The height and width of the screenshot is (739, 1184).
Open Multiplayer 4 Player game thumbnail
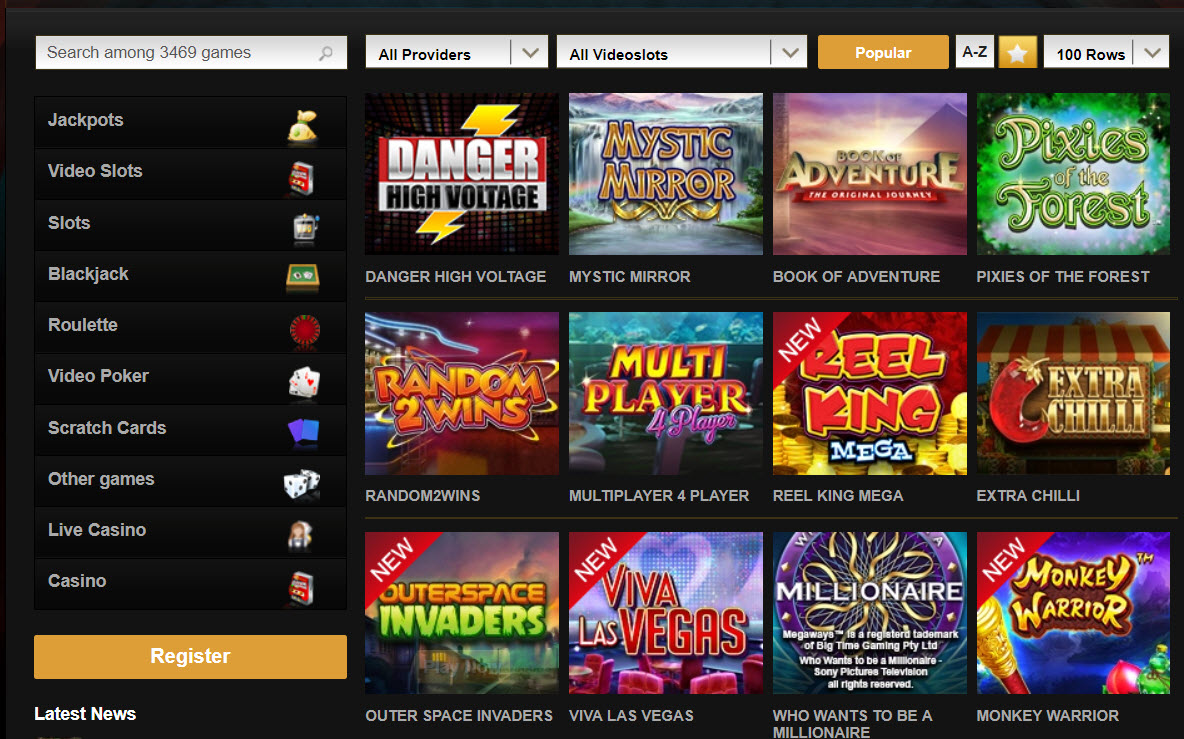click(x=665, y=393)
